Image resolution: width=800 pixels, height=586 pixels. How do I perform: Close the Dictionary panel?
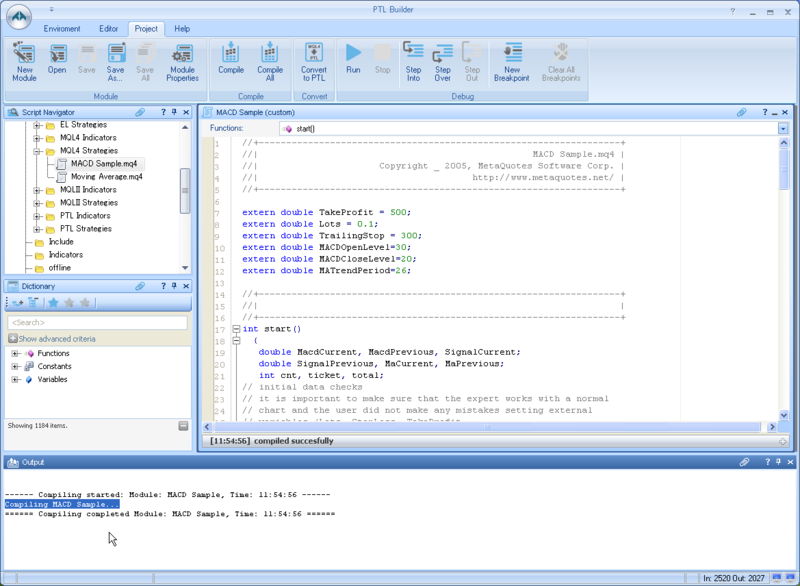(x=186, y=286)
